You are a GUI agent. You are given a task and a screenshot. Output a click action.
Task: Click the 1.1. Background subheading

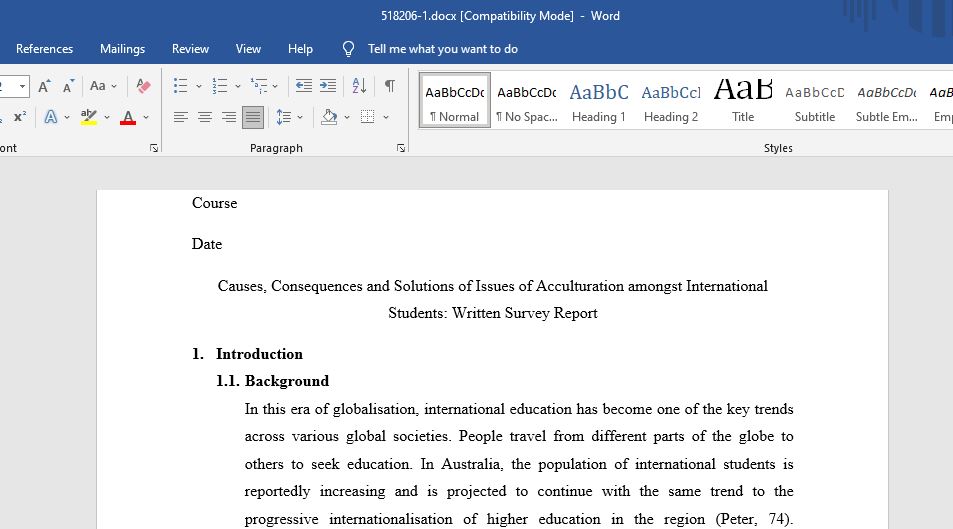coord(272,381)
